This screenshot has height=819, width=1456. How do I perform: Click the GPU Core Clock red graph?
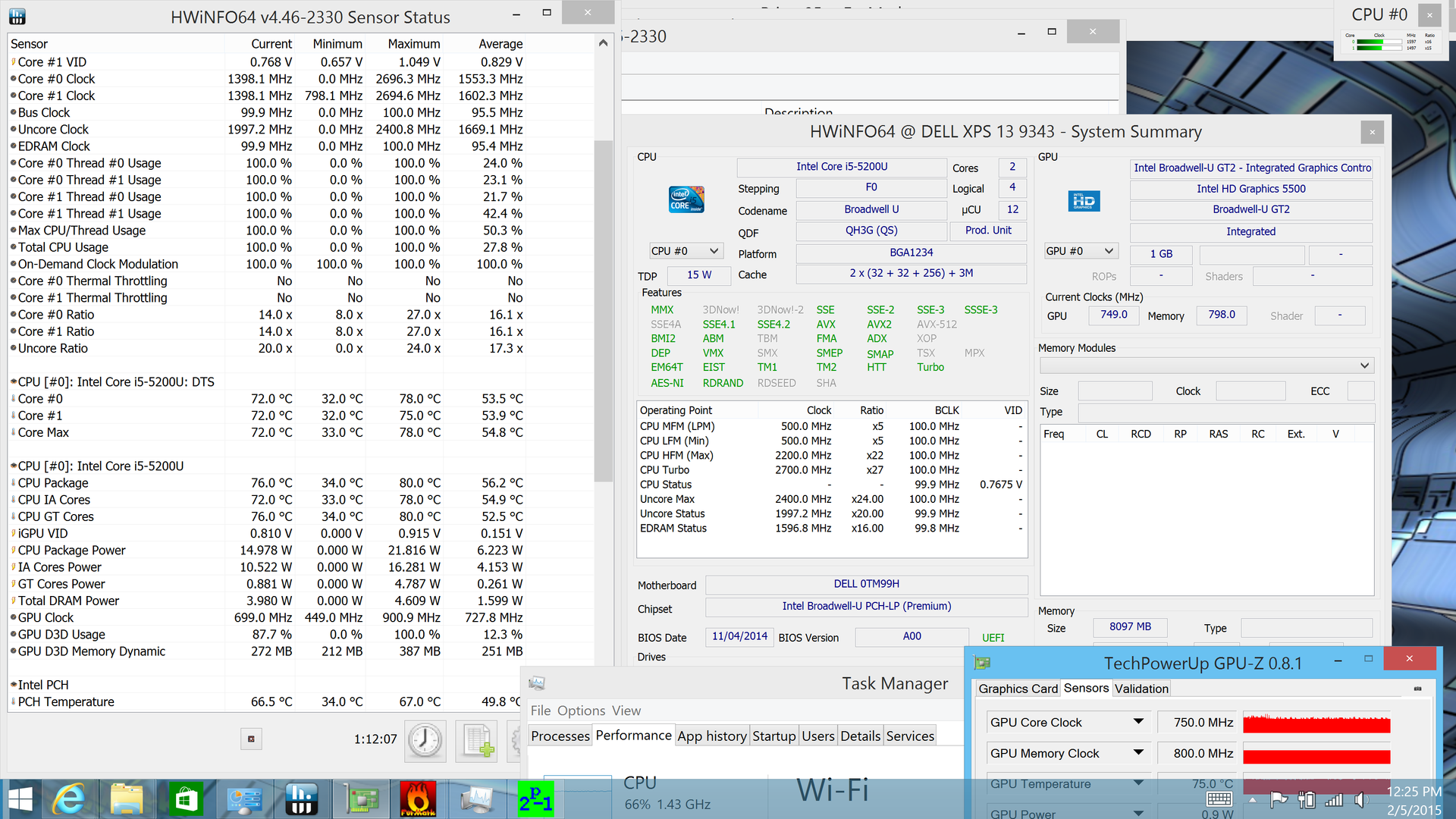point(1316,722)
